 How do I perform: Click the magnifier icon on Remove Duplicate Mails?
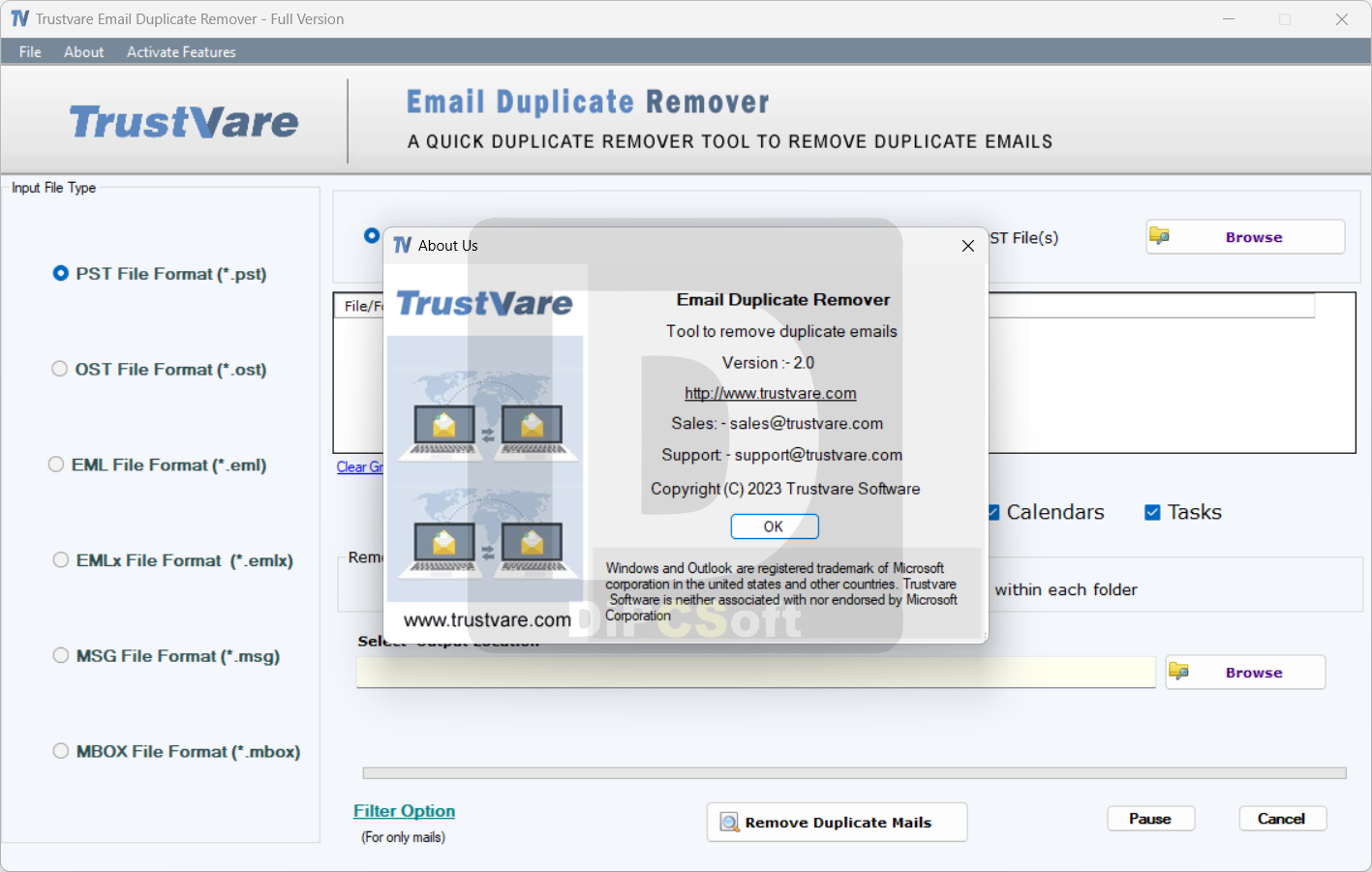tap(729, 823)
